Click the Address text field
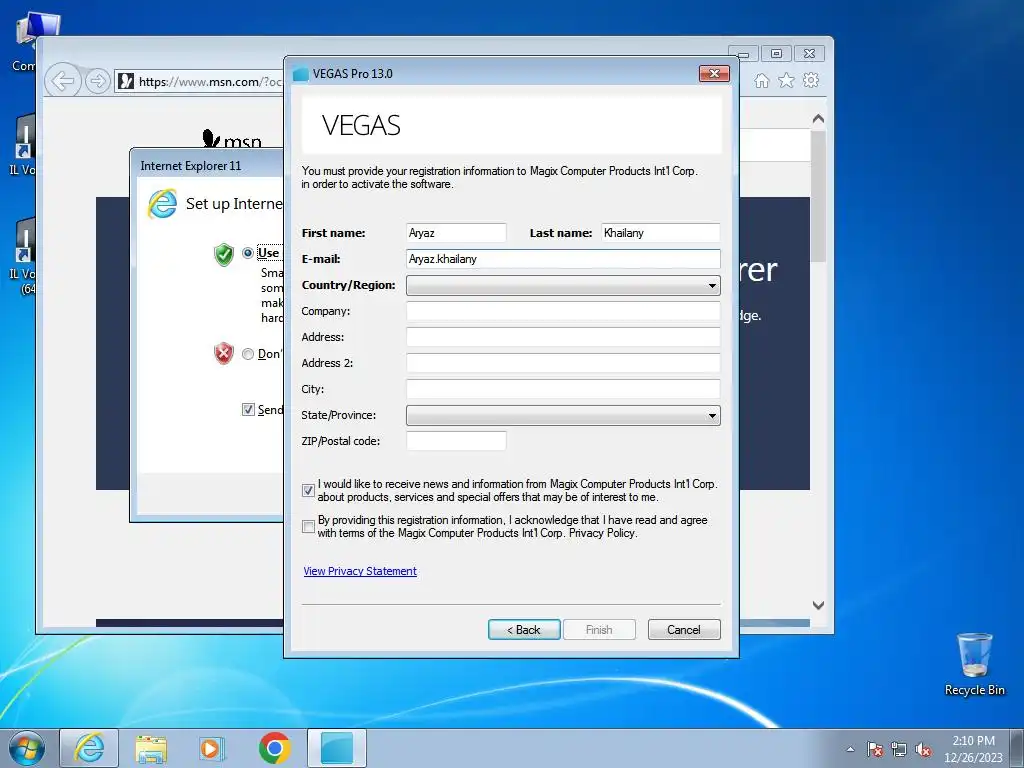The image size is (1024, 768). pyautogui.click(x=563, y=338)
